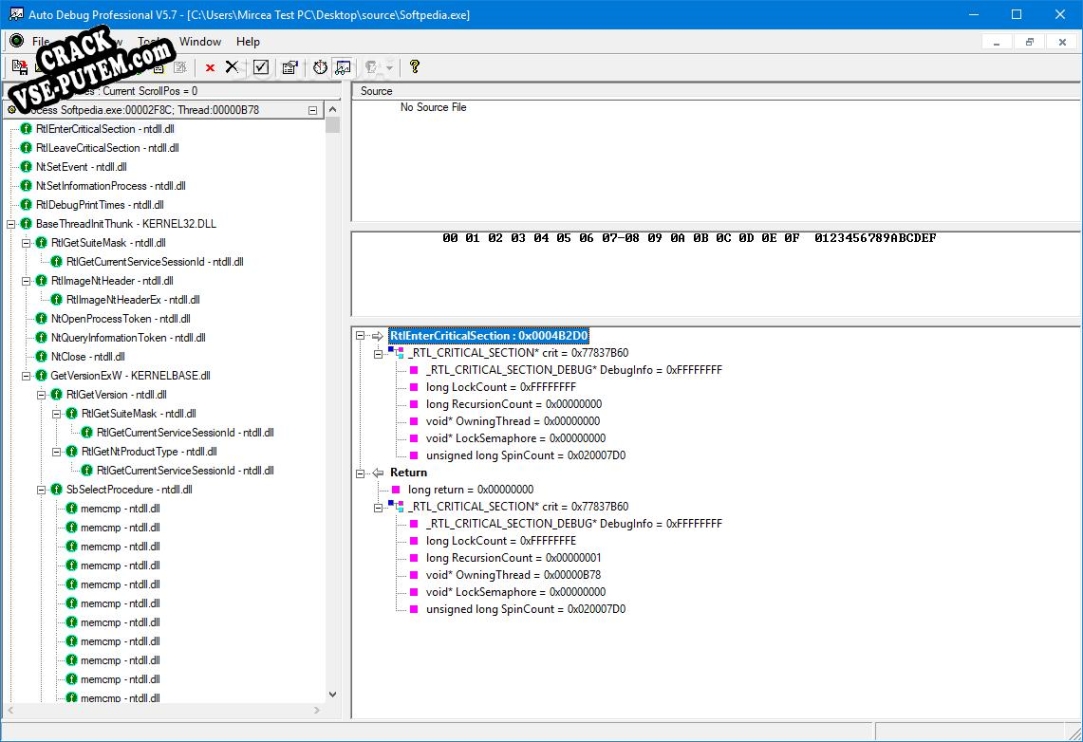Viewport: 1083px width, 742px height.
Task: Click green icon beside RtlLeaveCriticalSection
Action: pos(26,147)
